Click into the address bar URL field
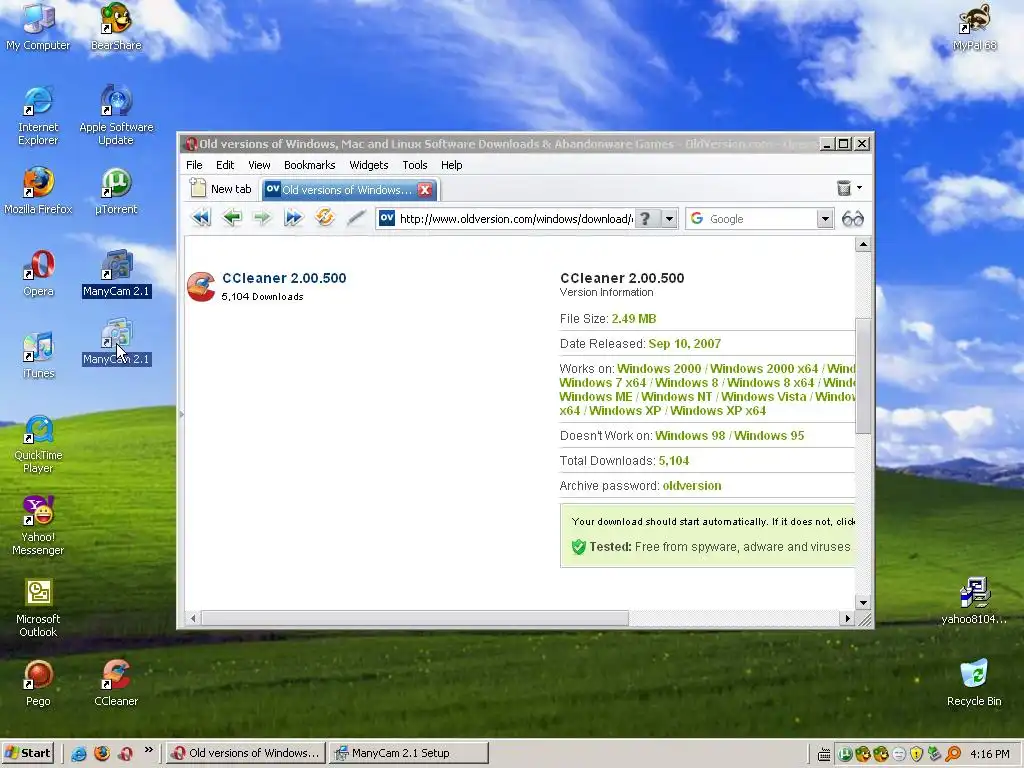 (516, 219)
